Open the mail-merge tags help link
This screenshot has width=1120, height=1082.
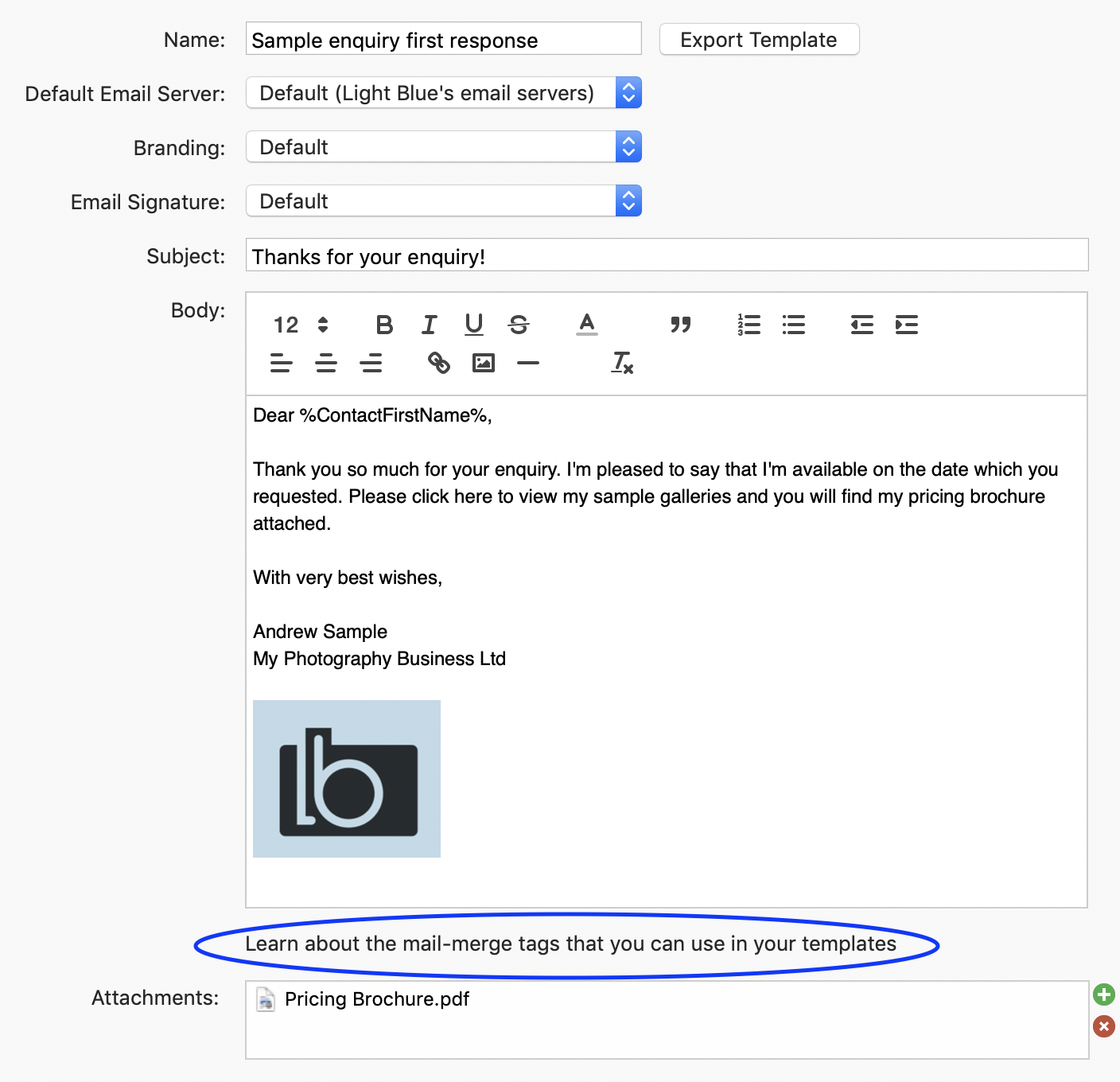570,944
